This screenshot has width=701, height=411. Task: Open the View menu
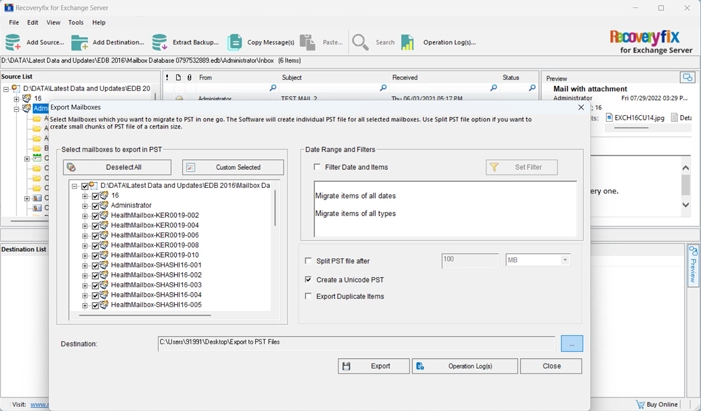click(x=53, y=22)
